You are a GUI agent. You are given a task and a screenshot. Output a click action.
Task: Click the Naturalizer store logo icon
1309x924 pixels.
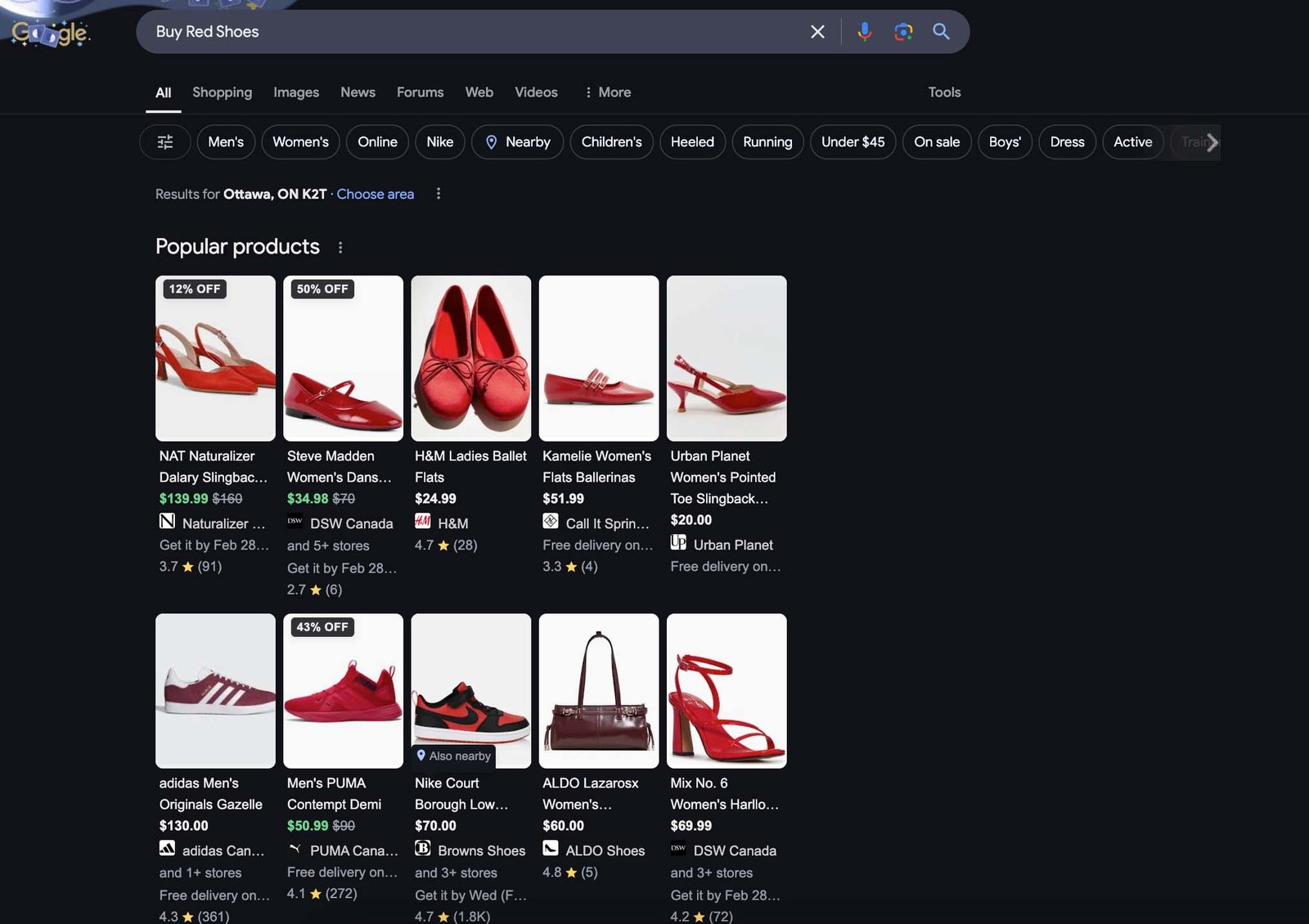coord(167,522)
